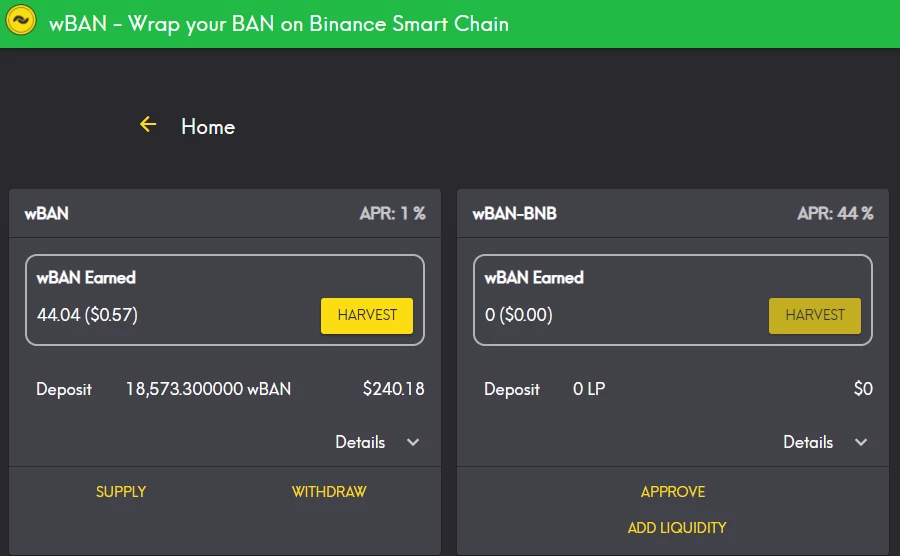This screenshot has width=900, height=556.
Task: Click the Banano logo icon in header
Action: pos(21,20)
